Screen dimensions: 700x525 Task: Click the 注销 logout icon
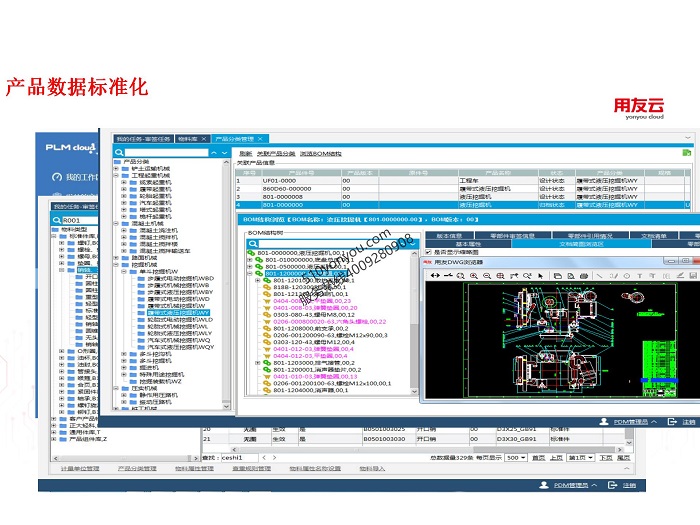pyautogui.click(x=674, y=422)
